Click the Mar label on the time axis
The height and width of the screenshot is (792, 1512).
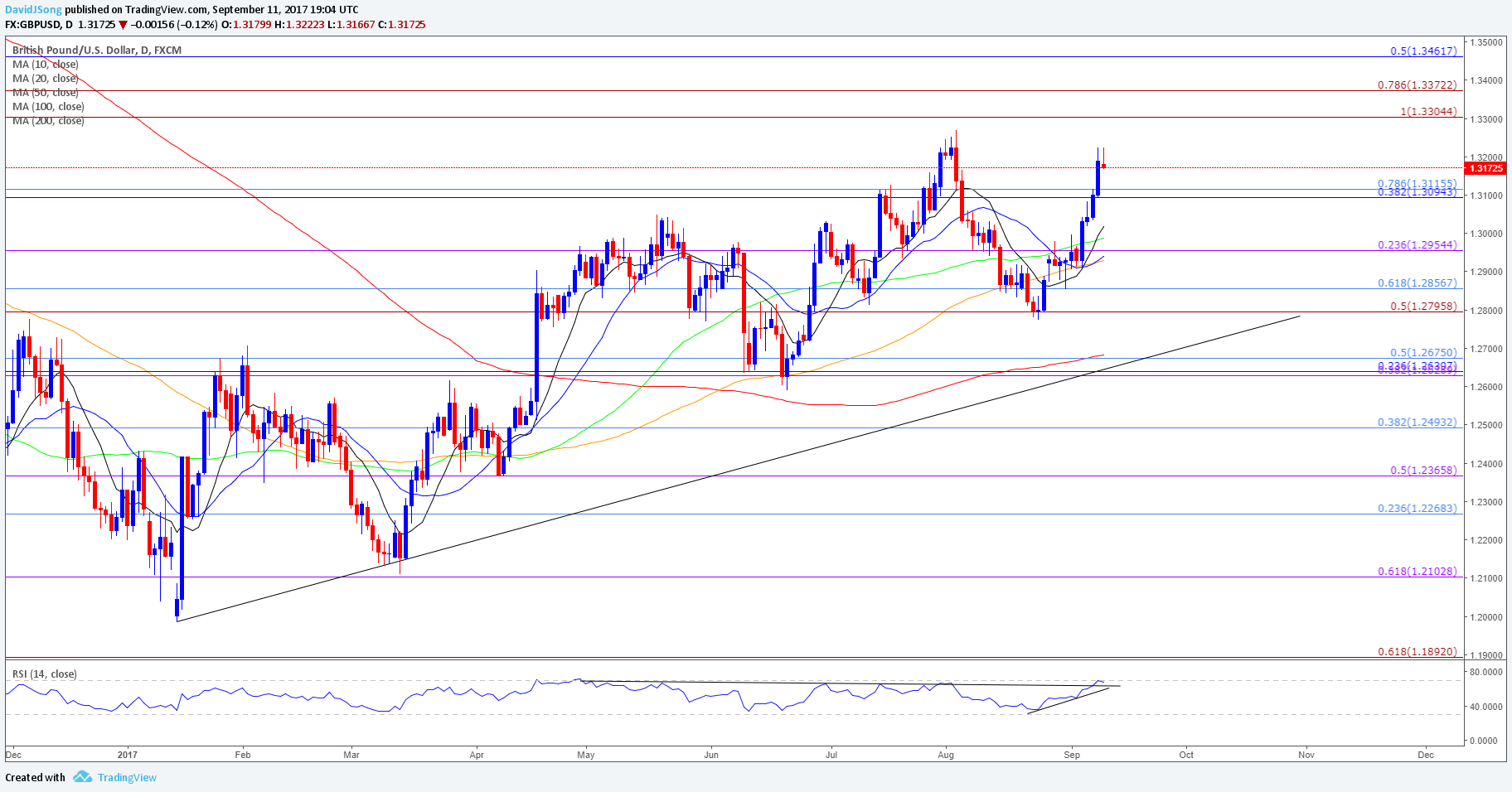[x=351, y=755]
